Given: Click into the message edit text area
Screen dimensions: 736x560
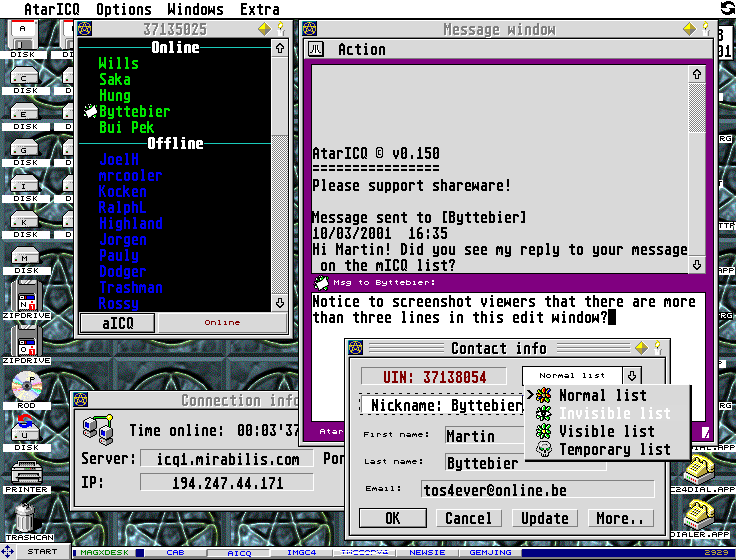Looking at the screenshot, I should (509, 357).
